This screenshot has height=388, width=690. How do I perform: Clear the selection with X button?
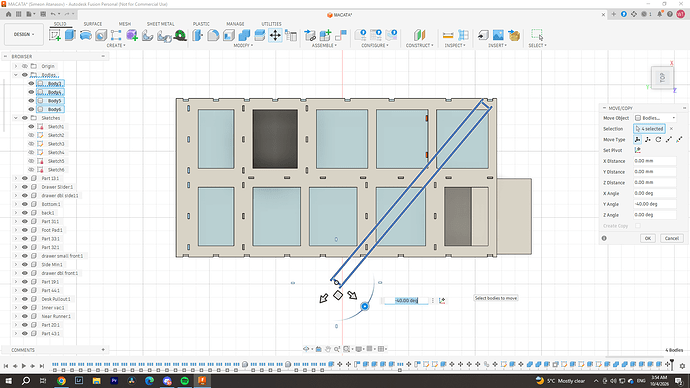(x=671, y=128)
